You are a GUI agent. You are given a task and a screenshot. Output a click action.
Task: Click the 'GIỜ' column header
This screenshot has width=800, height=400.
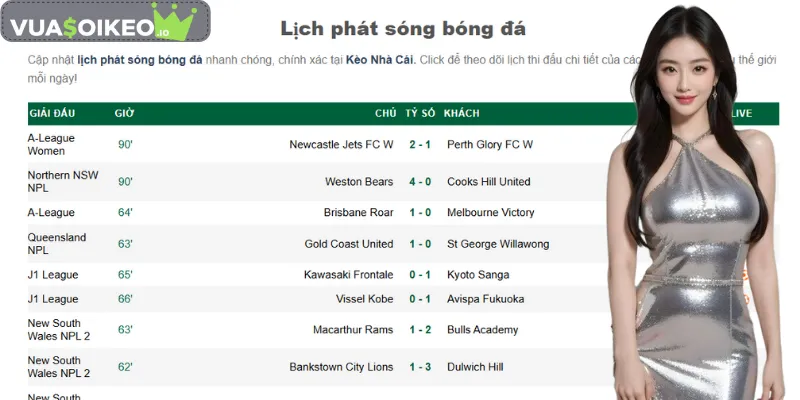pyautogui.click(x=125, y=114)
